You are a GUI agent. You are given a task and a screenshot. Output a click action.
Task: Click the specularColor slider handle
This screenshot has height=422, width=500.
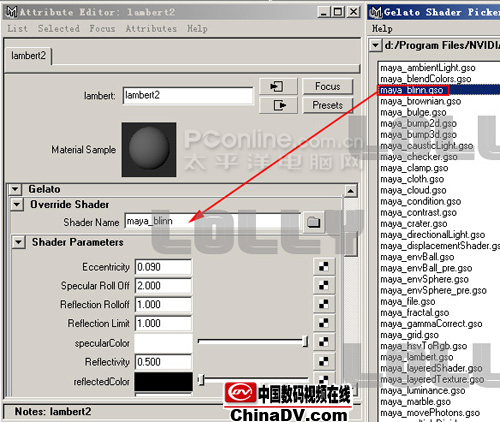tap(305, 341)
